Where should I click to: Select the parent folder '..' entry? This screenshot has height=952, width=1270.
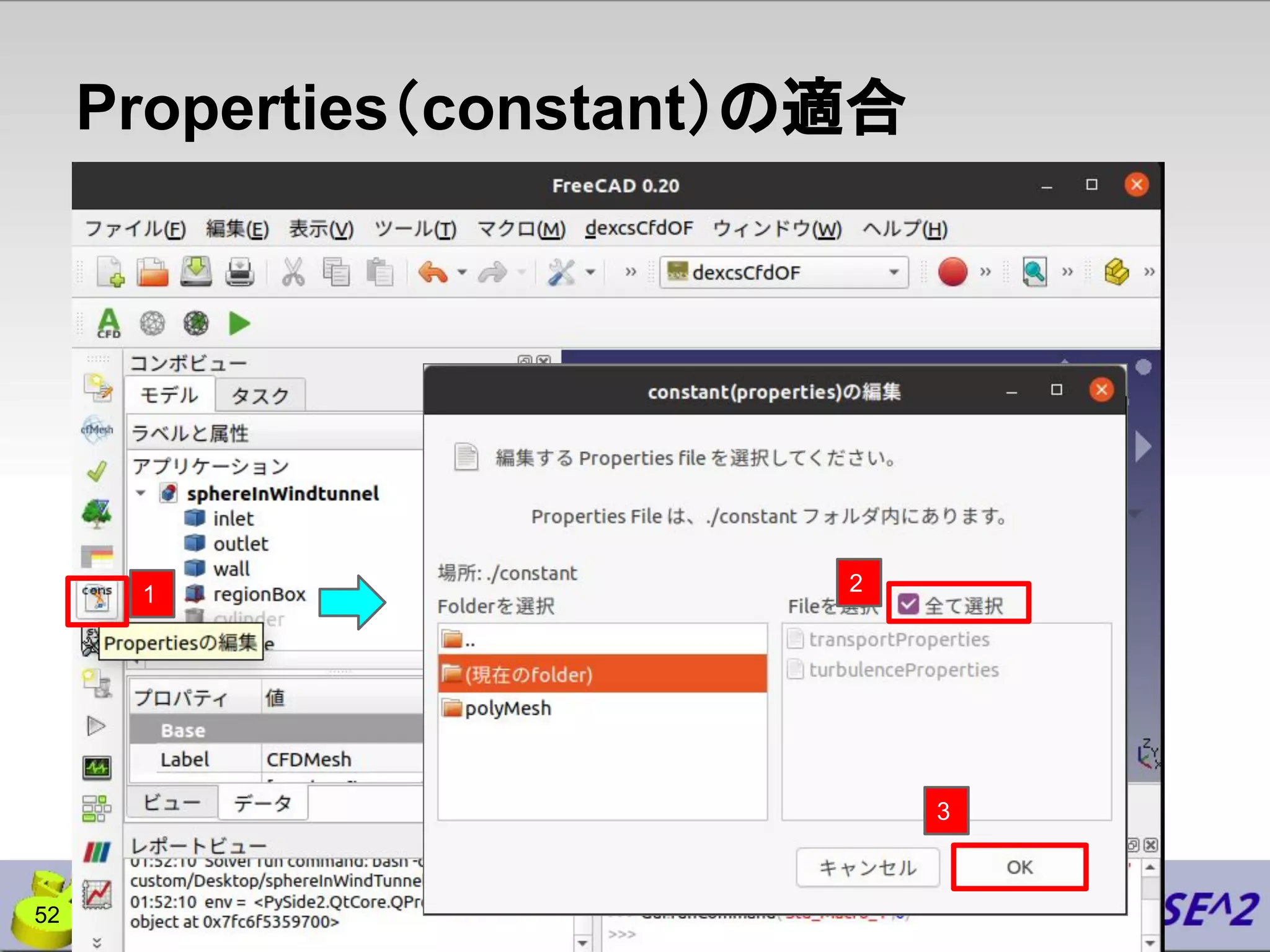pyautogui.click(x=603, y=640)
